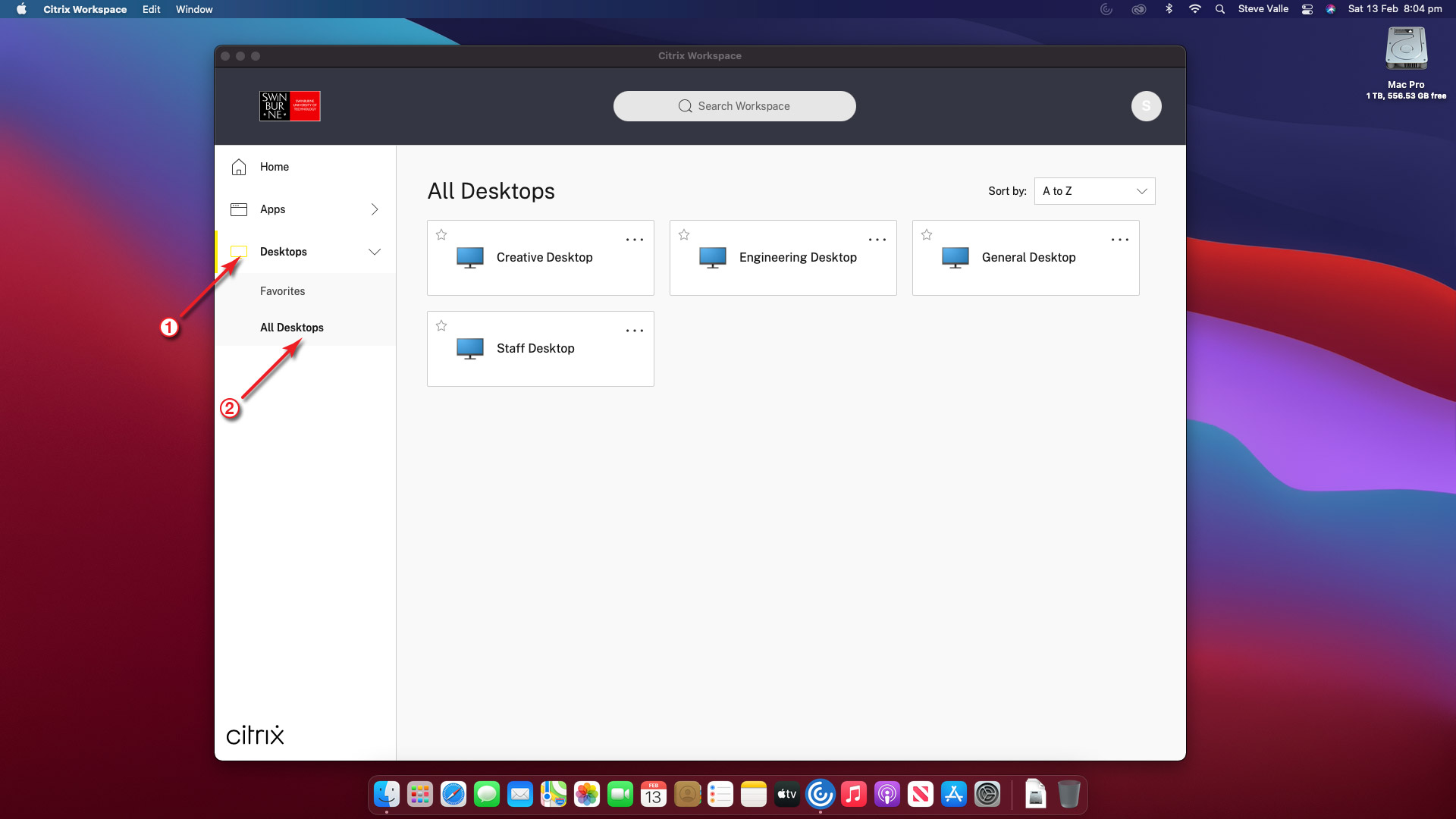Favorite the Creative Desktop
Image resolution: width=1456 pixels, height=819 pixels.
441,235
